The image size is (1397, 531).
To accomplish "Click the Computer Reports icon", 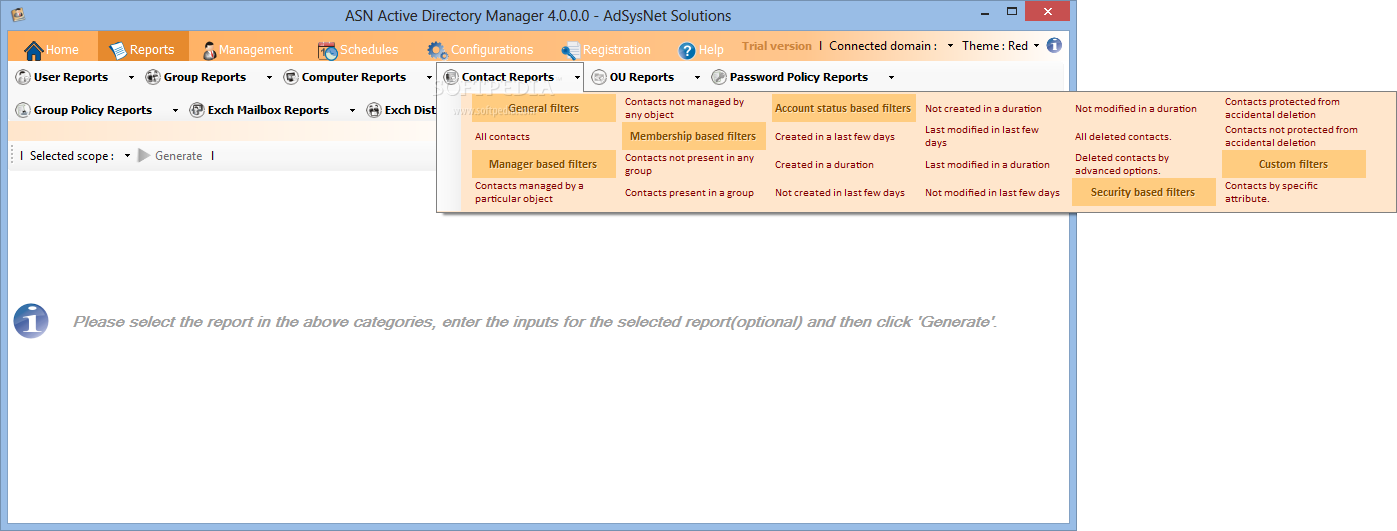I will [291, 77].
